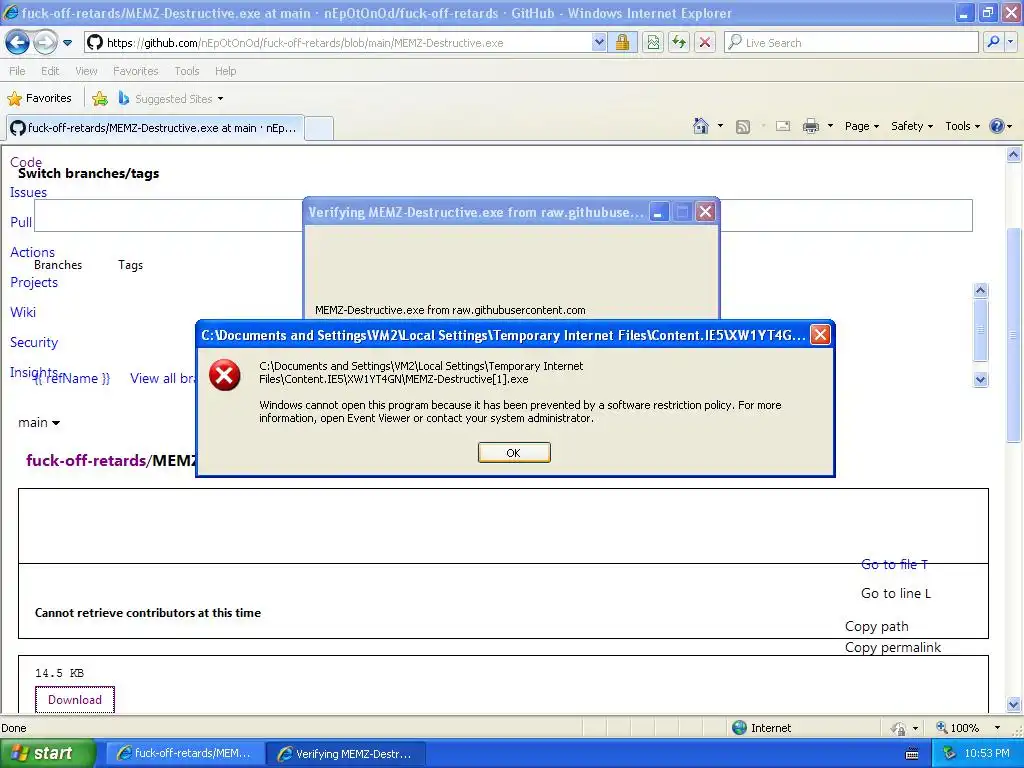
Task: Open the Tools menu in menu bar
Action: [186, 71]
